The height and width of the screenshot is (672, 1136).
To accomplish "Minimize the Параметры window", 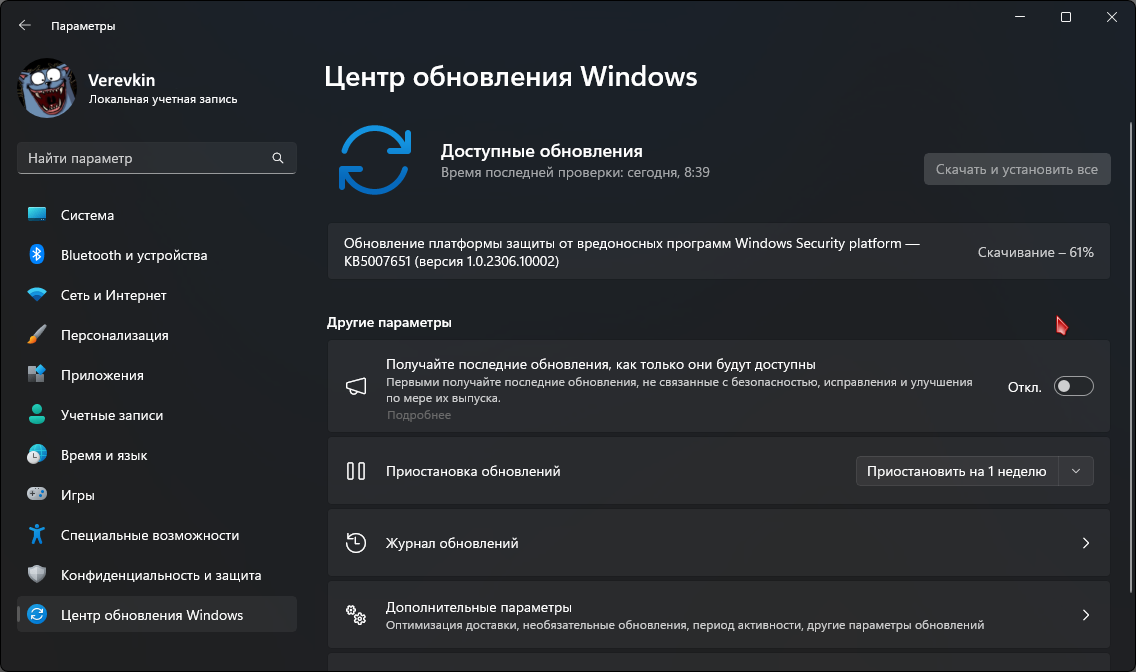I will click(1020, 17).
